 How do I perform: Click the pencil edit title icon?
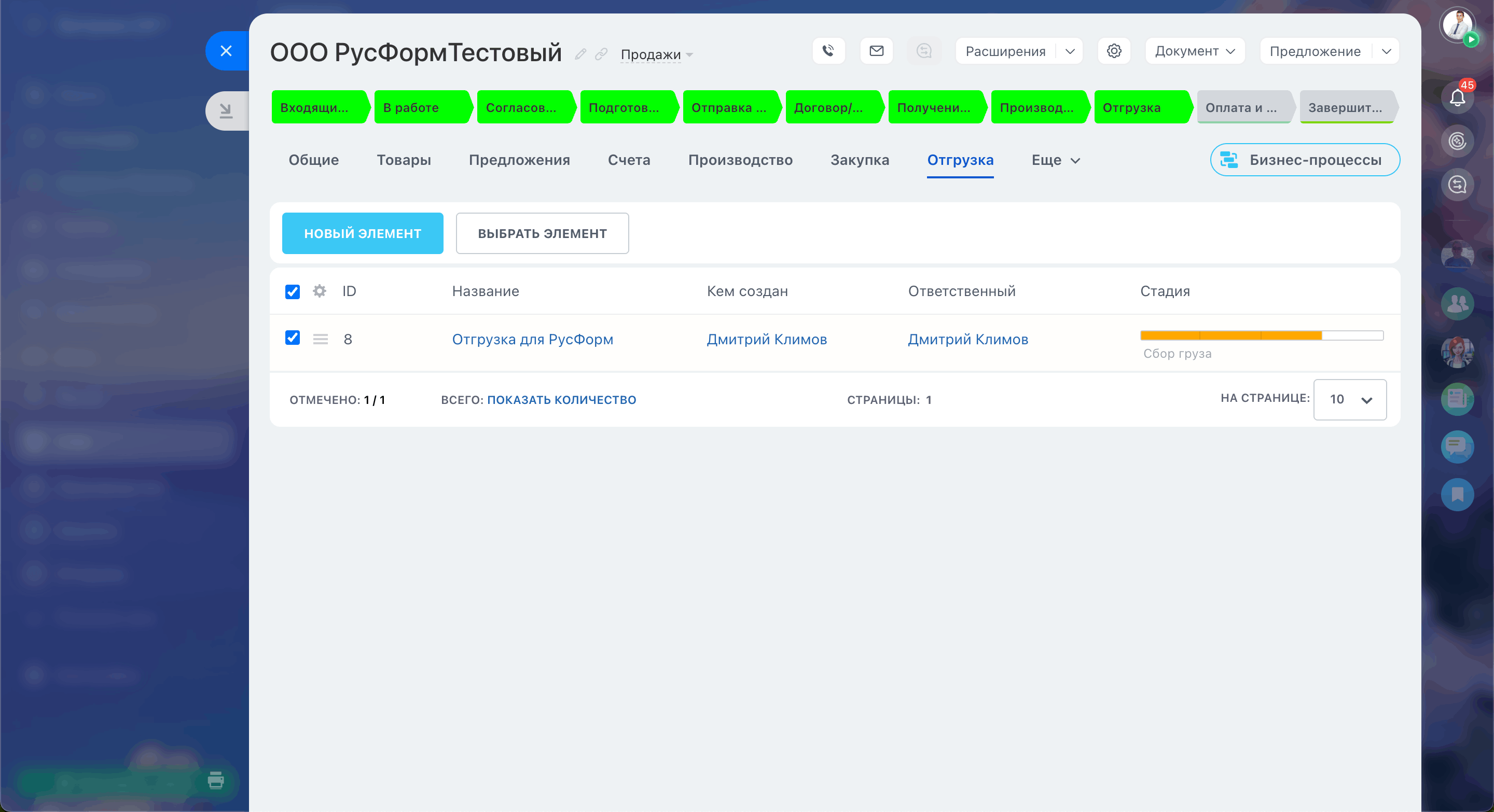[580, 54]
